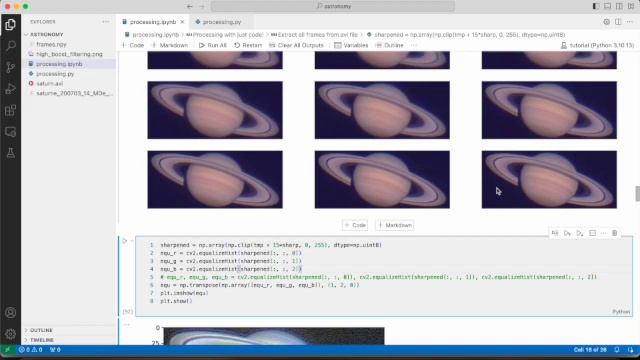The image size is (640, 360).
Task: Open cell output more actions ellipsis
Action: click(x=127, y=325)
